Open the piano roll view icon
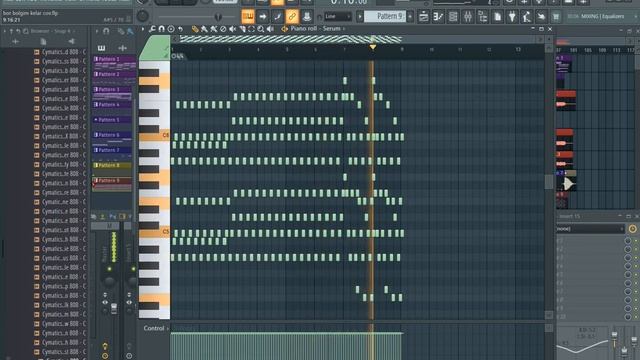This screenshot has width=640, height=360. point(438,17)
